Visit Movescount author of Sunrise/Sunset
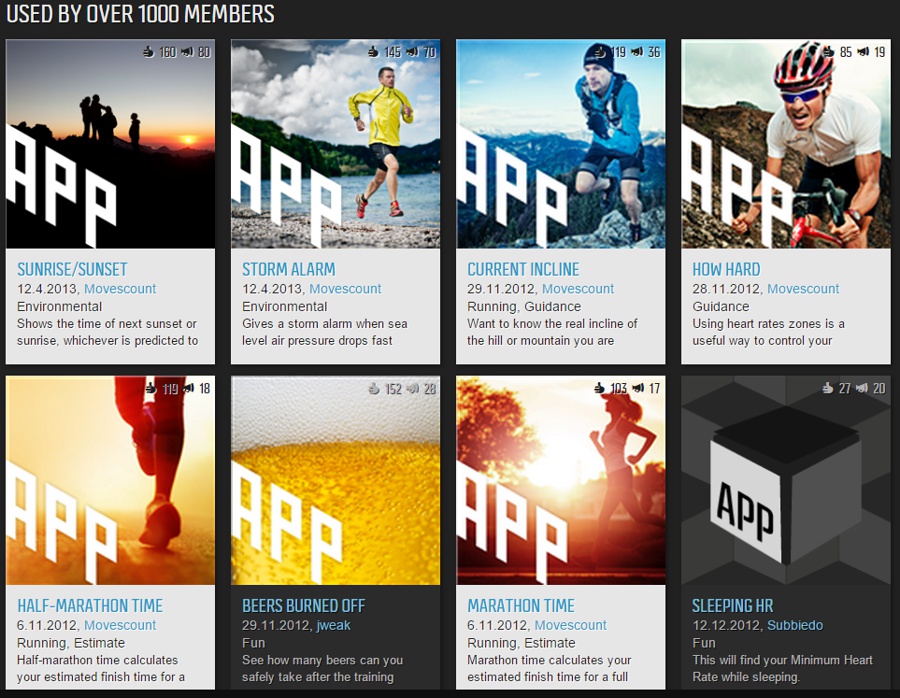The image size is (900, 698). click(120, 289)
